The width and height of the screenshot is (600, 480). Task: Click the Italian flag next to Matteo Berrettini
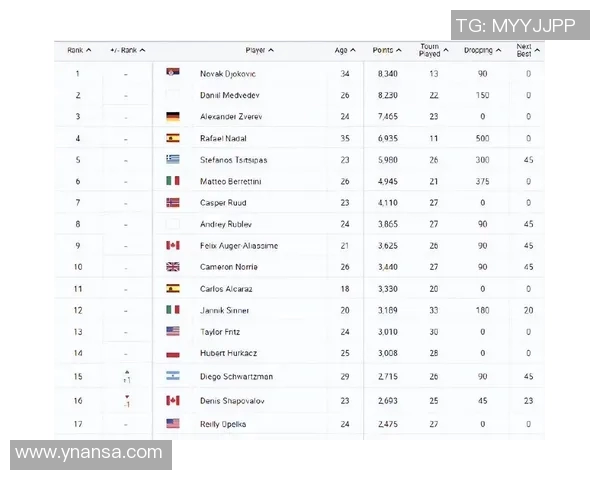pos(172,181)
